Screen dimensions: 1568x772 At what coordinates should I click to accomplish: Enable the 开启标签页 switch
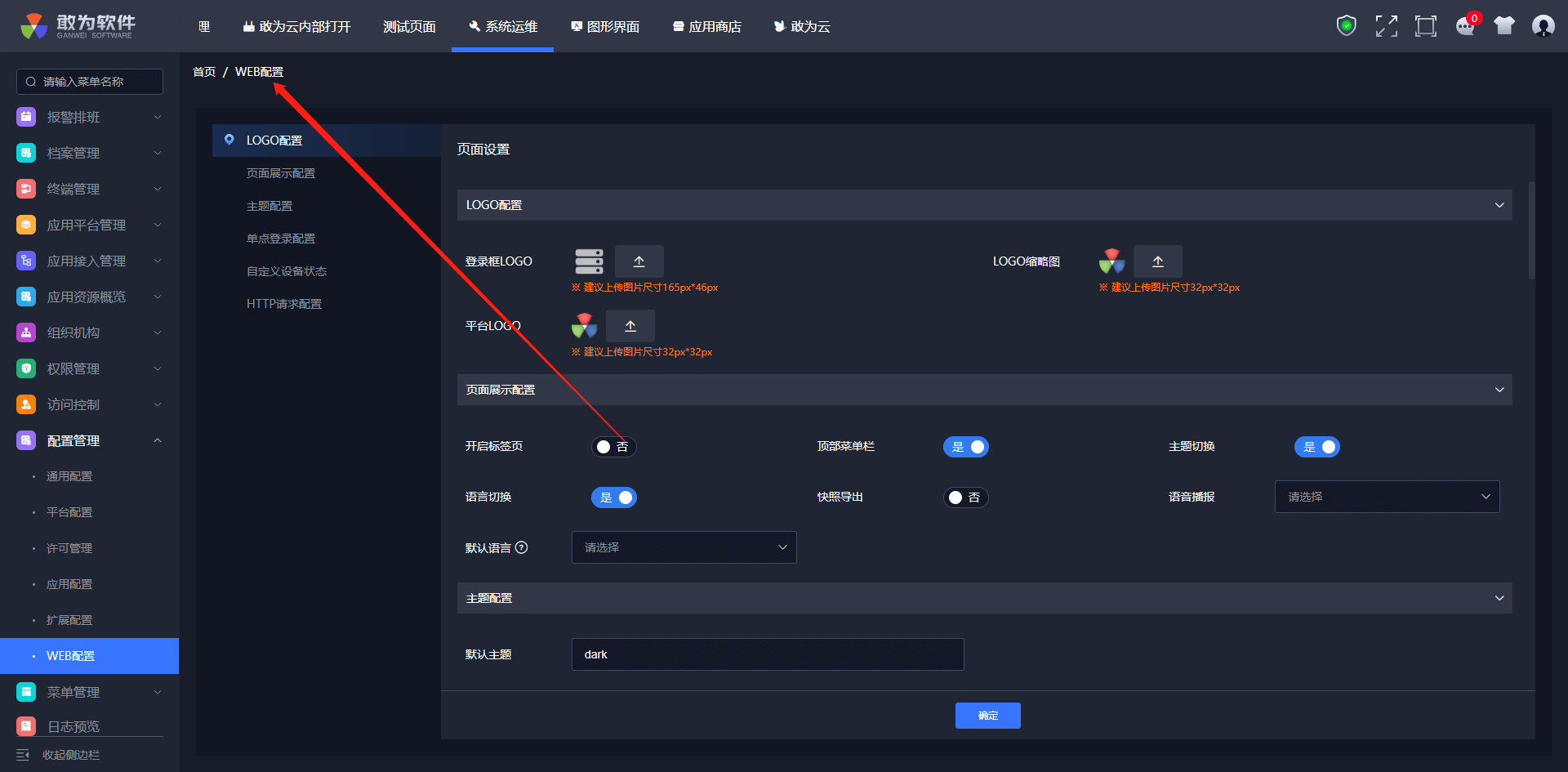click(613, 447)
